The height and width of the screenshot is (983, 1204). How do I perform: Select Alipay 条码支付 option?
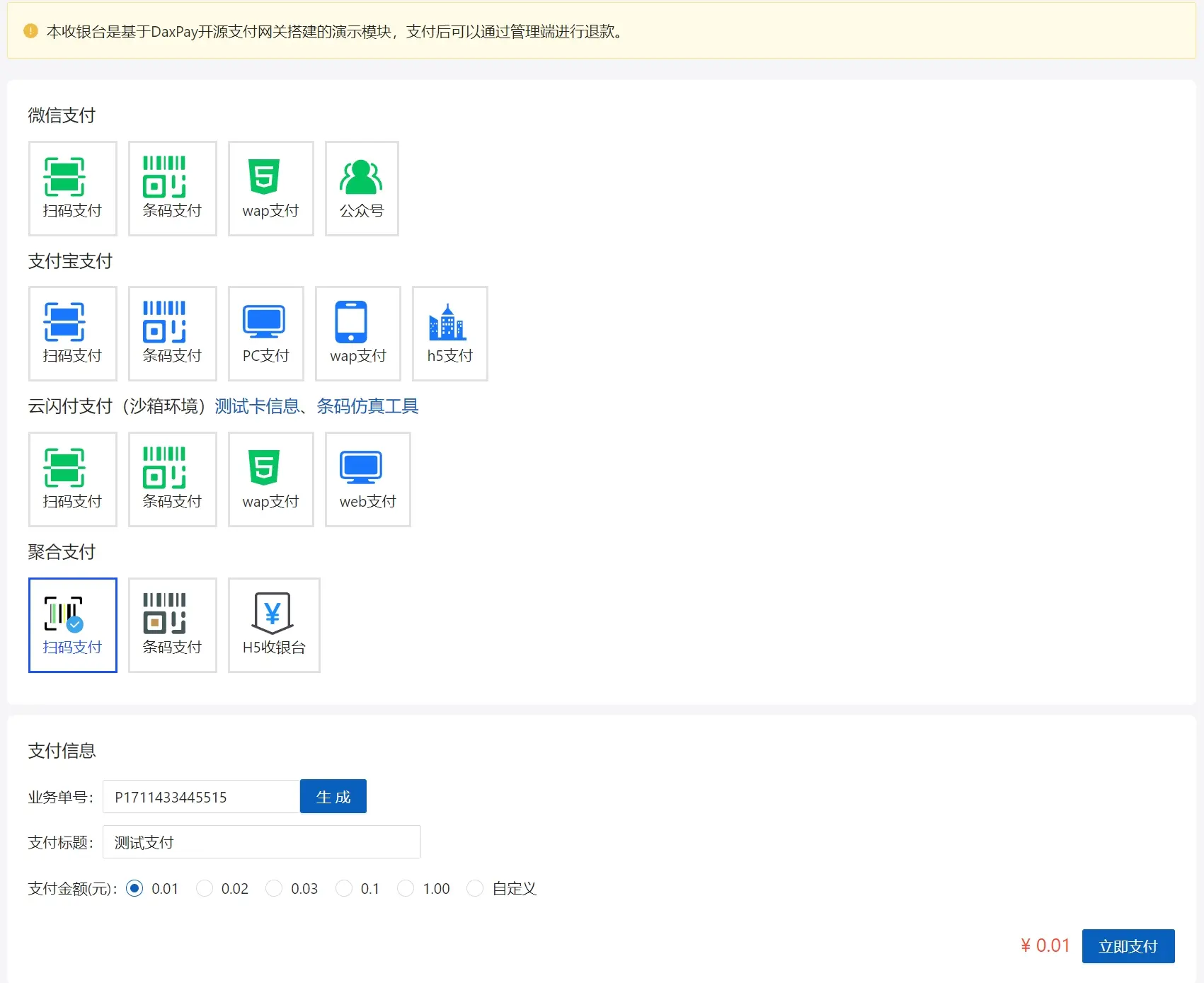click(173, 333)
